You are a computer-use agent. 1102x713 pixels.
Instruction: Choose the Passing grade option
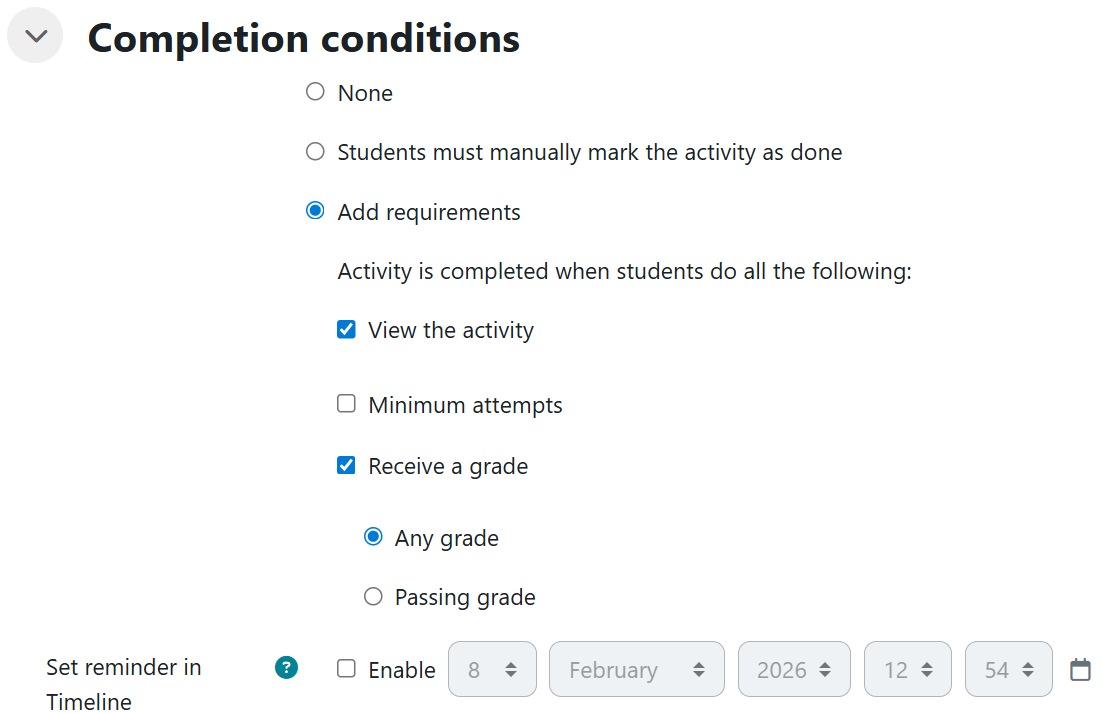(x=373, y=597)
